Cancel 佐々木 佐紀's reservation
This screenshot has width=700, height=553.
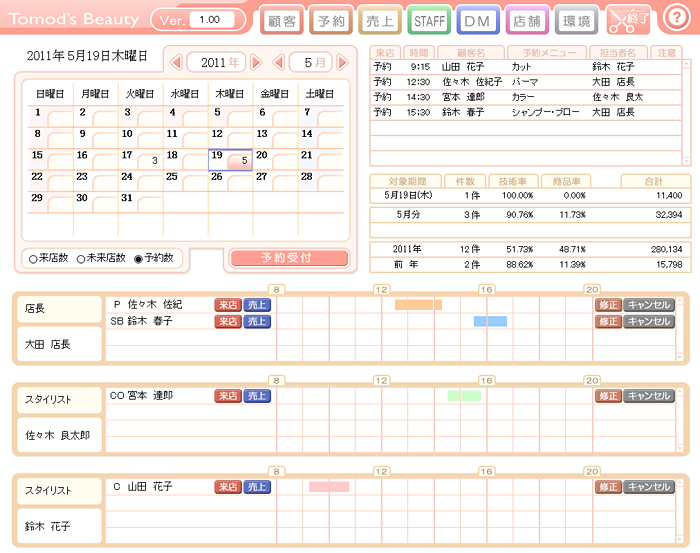[649, 305]
